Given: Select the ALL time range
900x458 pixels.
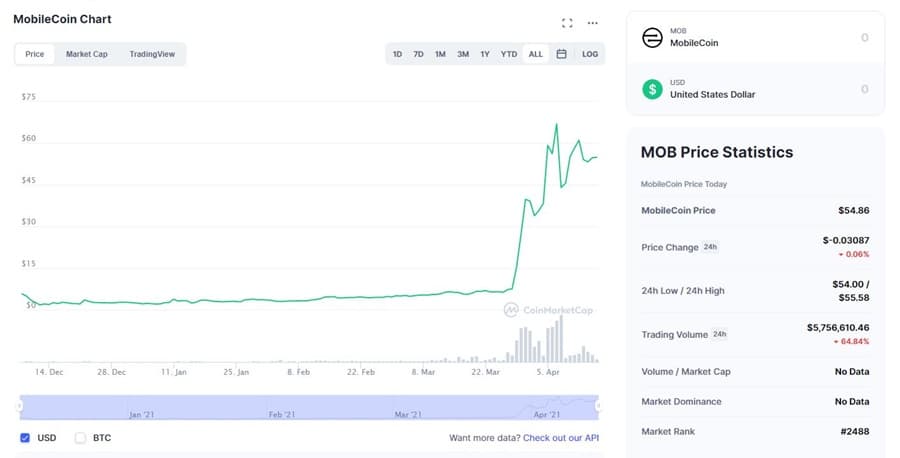Looking at the screenshot, I should pyautogui.click(x=536, y=54).
